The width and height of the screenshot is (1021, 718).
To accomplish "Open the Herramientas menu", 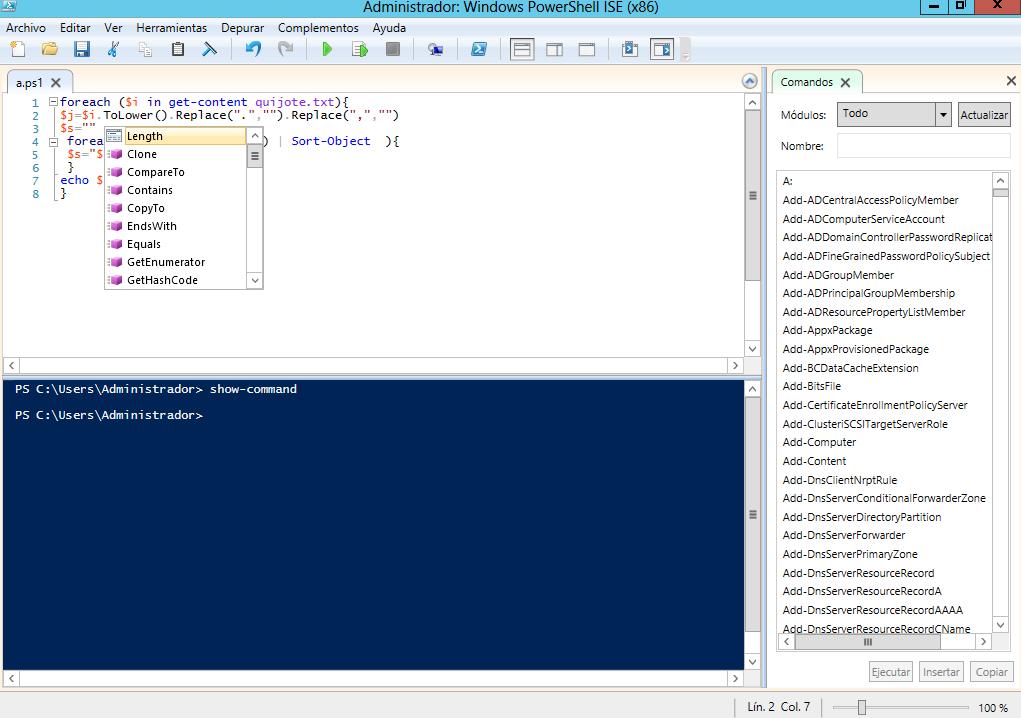I will [x=171, y=28].
